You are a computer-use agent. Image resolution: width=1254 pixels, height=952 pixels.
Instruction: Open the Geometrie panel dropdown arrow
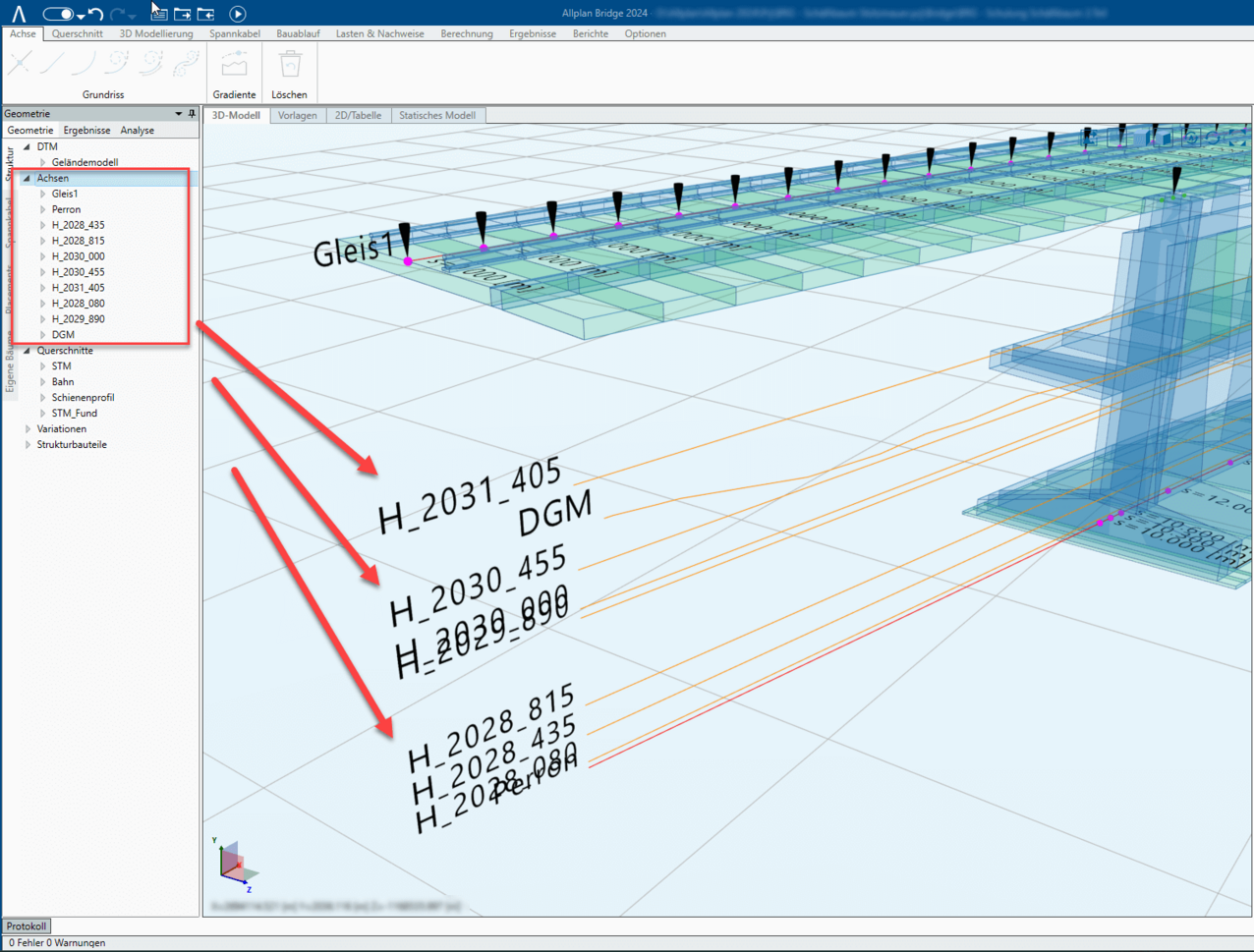click(x=178, y=114)
